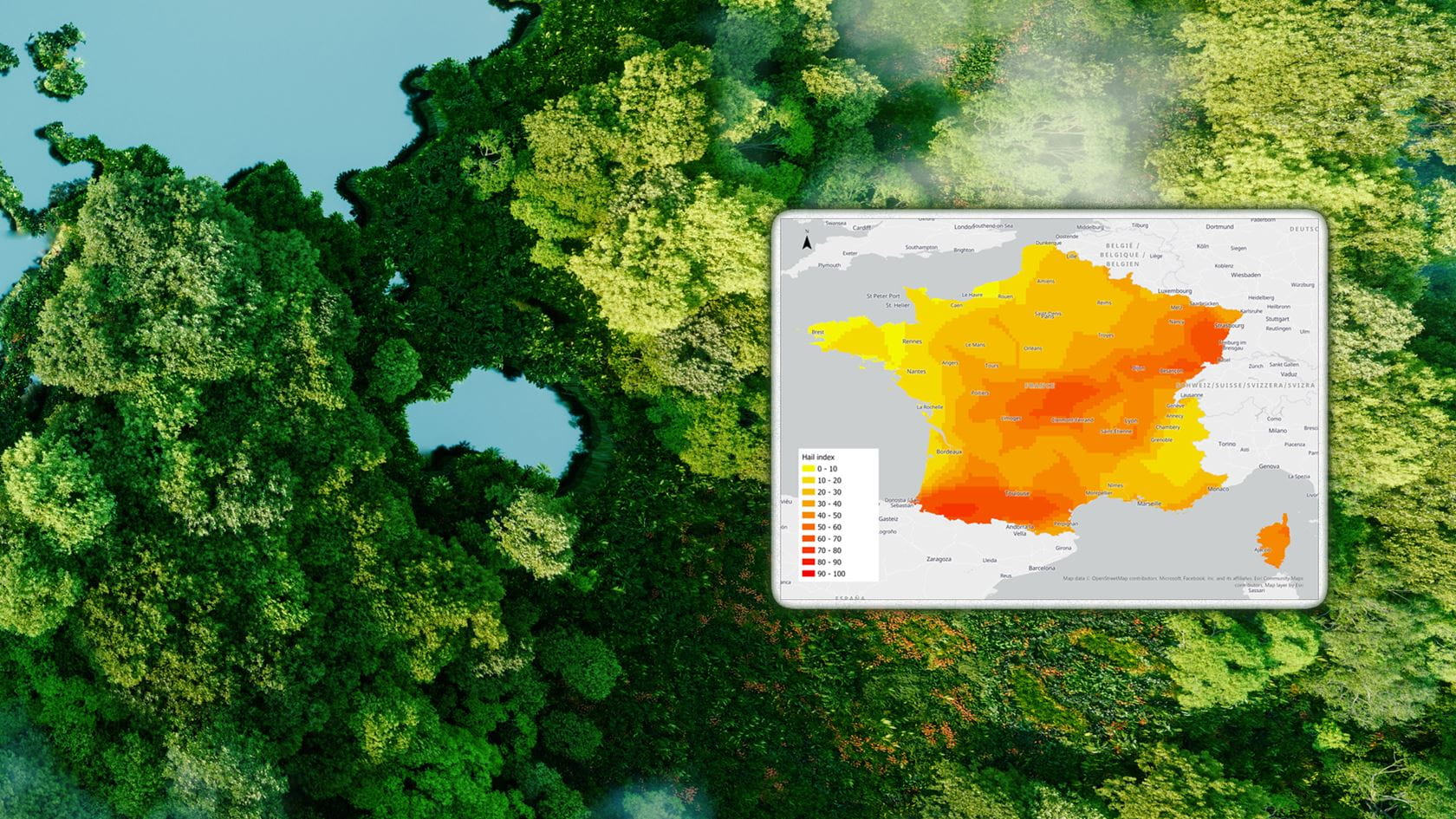Click the Toulouse city label
The image size is (1456, 819).
point(1017,493)
